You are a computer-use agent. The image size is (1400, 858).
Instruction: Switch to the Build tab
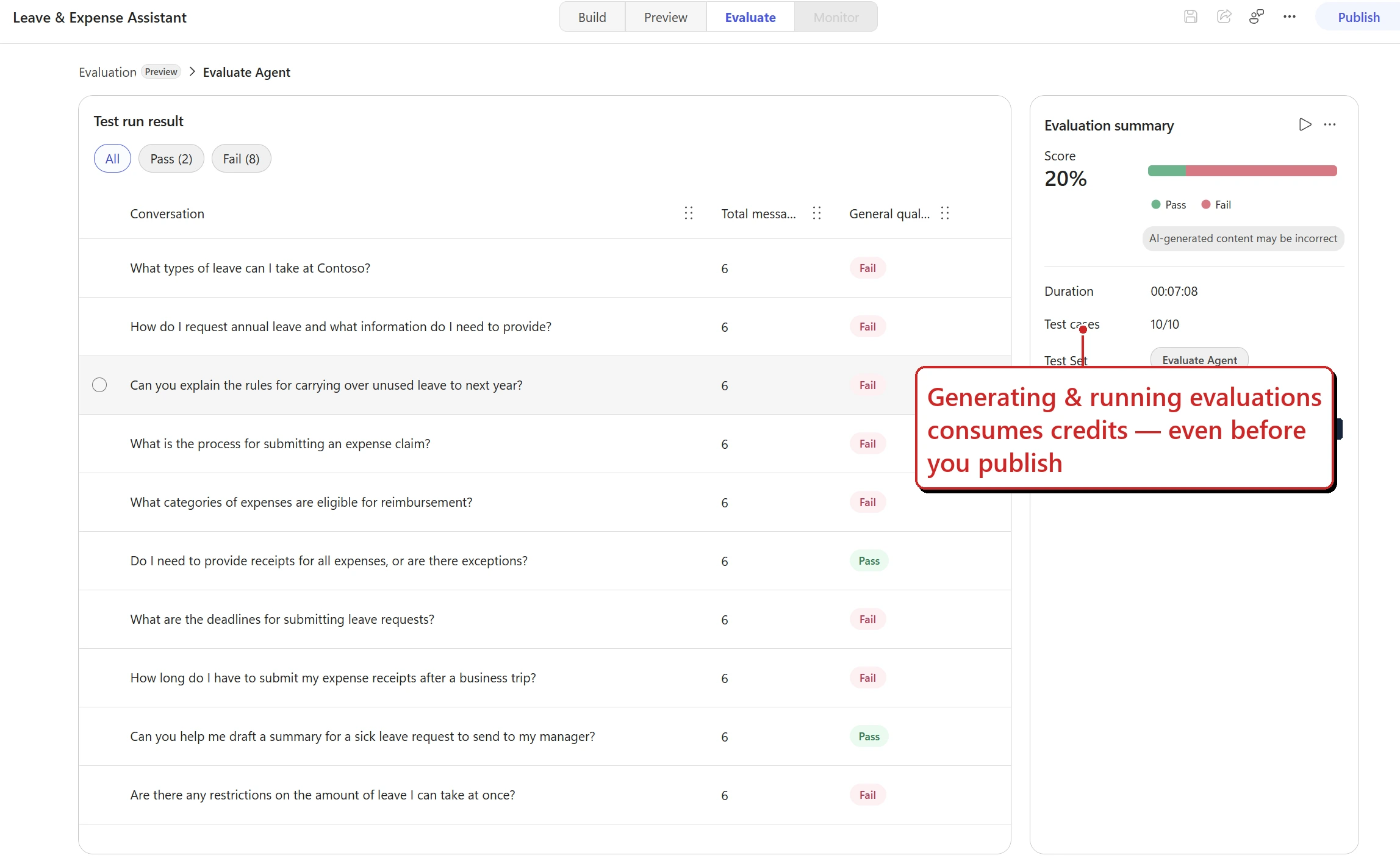tap(592, 17)
